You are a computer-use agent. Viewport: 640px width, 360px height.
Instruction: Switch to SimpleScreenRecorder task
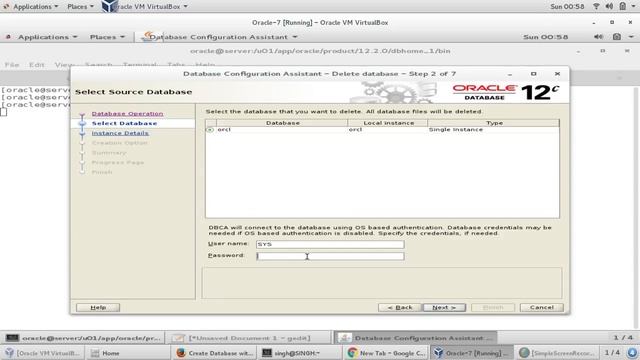558,353
